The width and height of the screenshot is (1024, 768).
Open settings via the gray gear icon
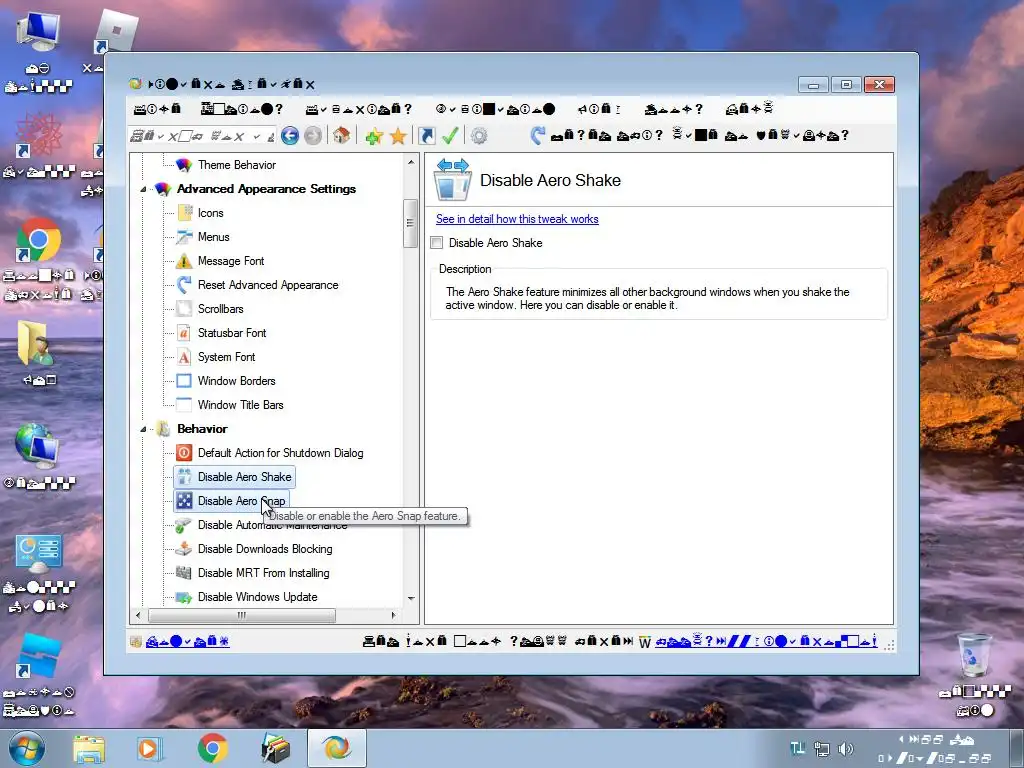[x=479, y=136]
